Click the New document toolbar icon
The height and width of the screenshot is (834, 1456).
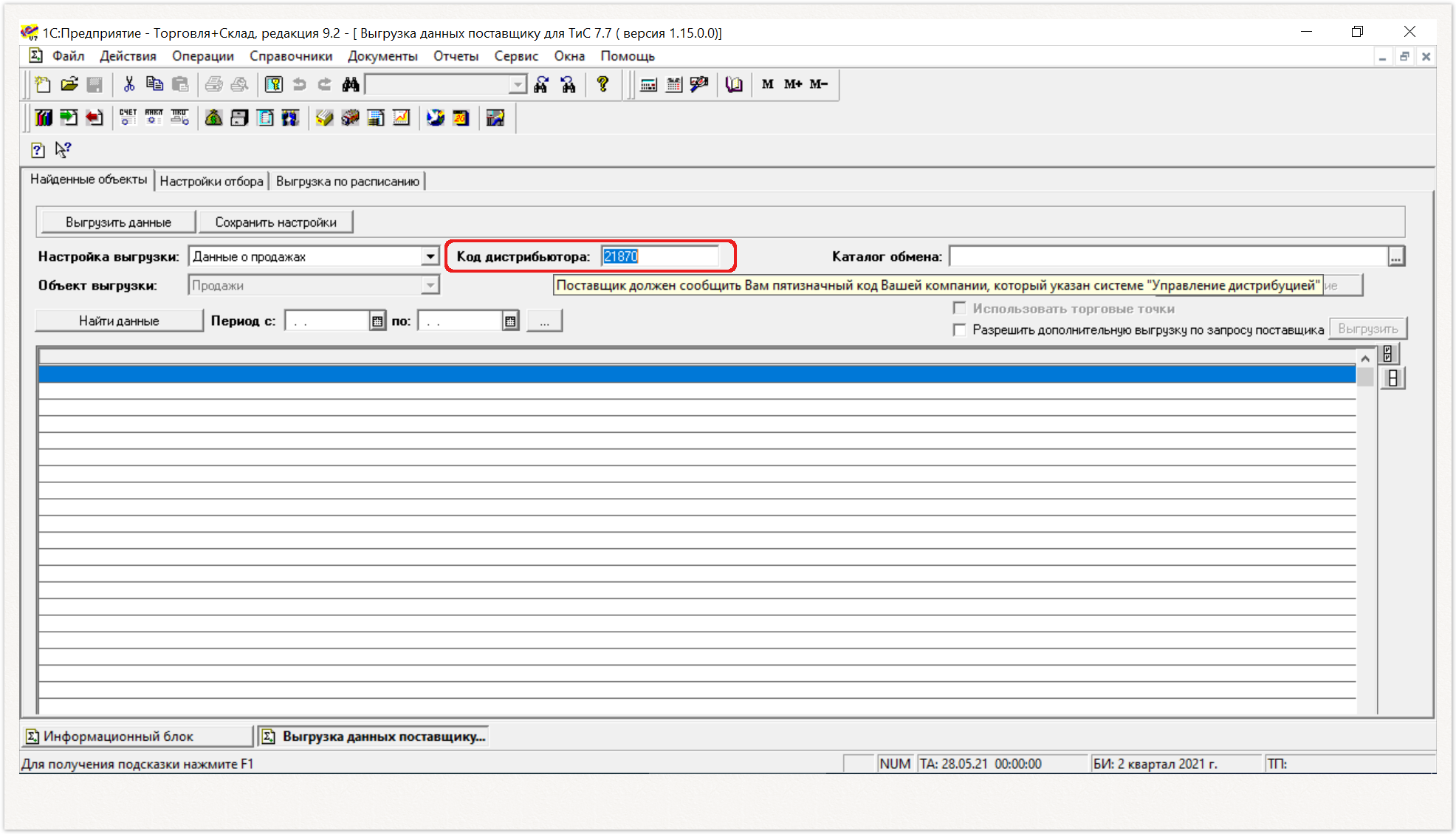point(43,85)
